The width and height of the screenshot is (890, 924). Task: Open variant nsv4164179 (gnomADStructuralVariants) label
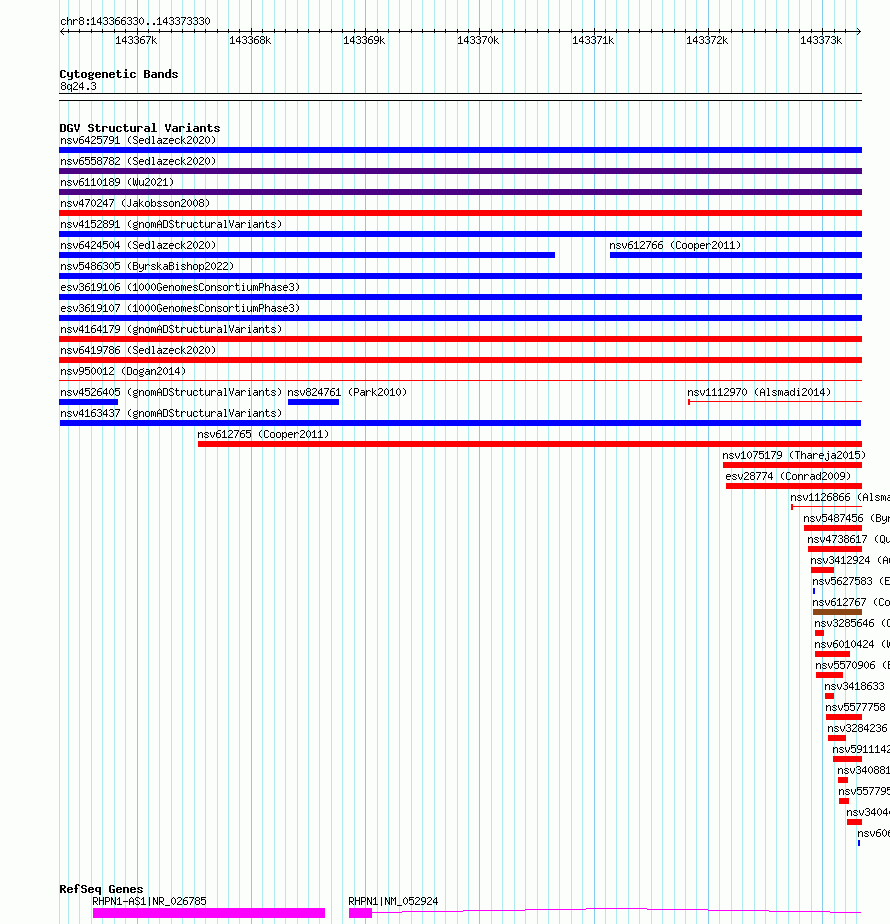click(171, 329)
